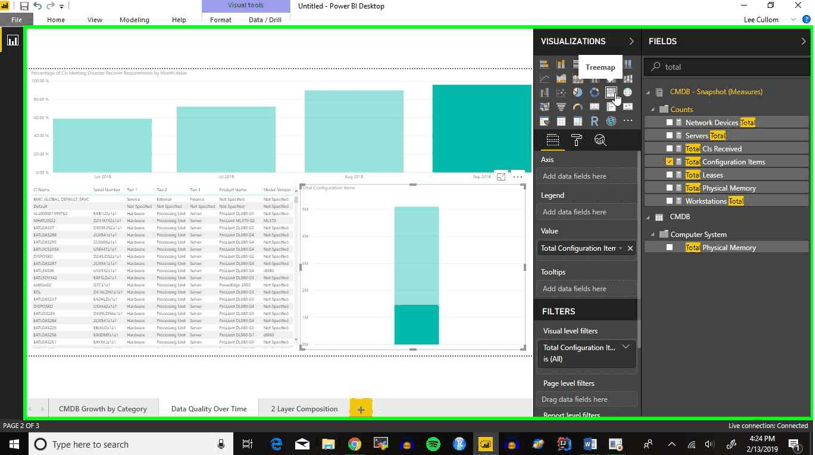
Task: Select the Matrix visual
Action: (x=577, y=121)
